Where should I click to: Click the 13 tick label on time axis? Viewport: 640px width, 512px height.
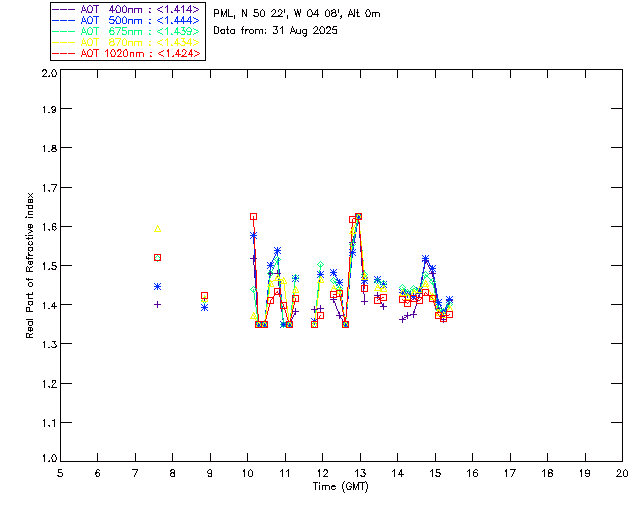(360, 473)
